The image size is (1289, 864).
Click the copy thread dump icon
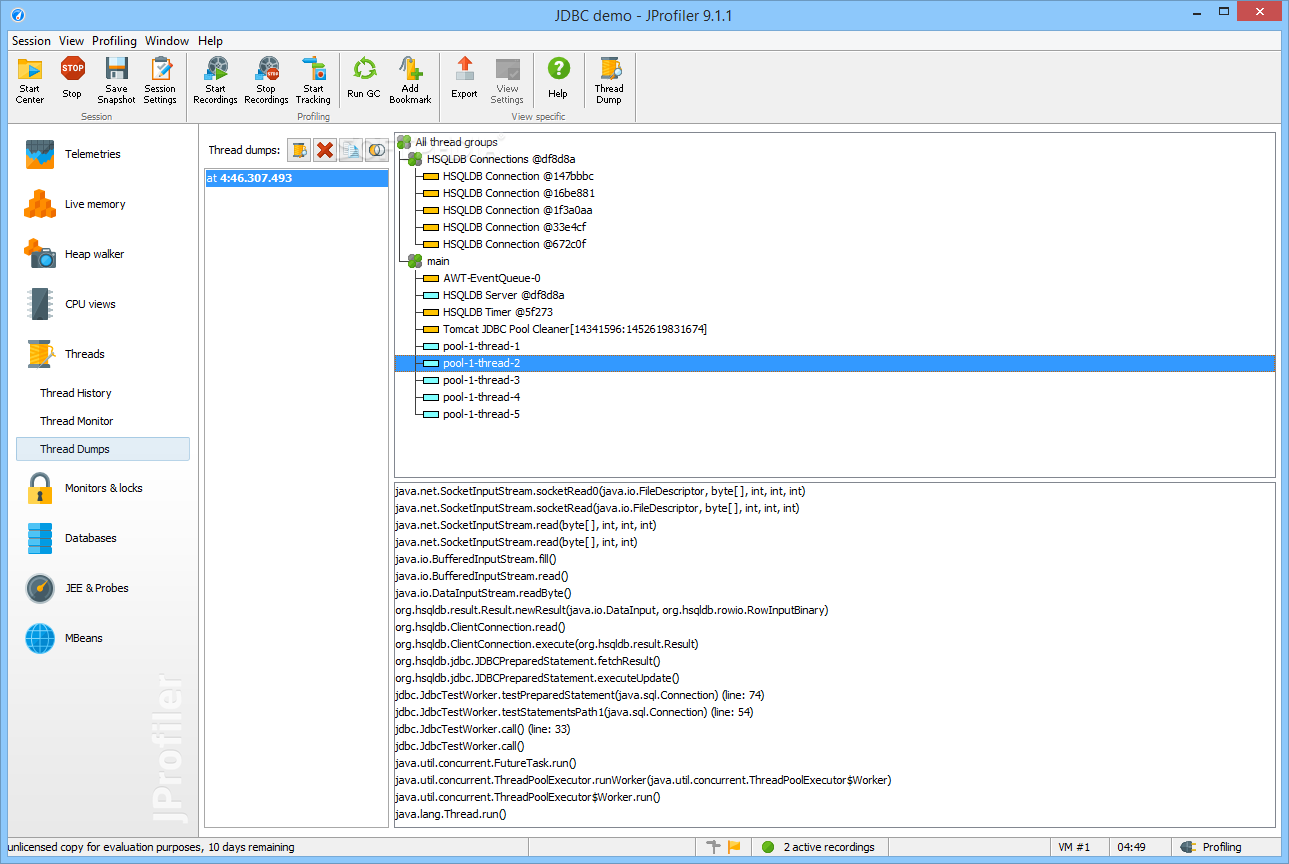[x=351, y=150]
